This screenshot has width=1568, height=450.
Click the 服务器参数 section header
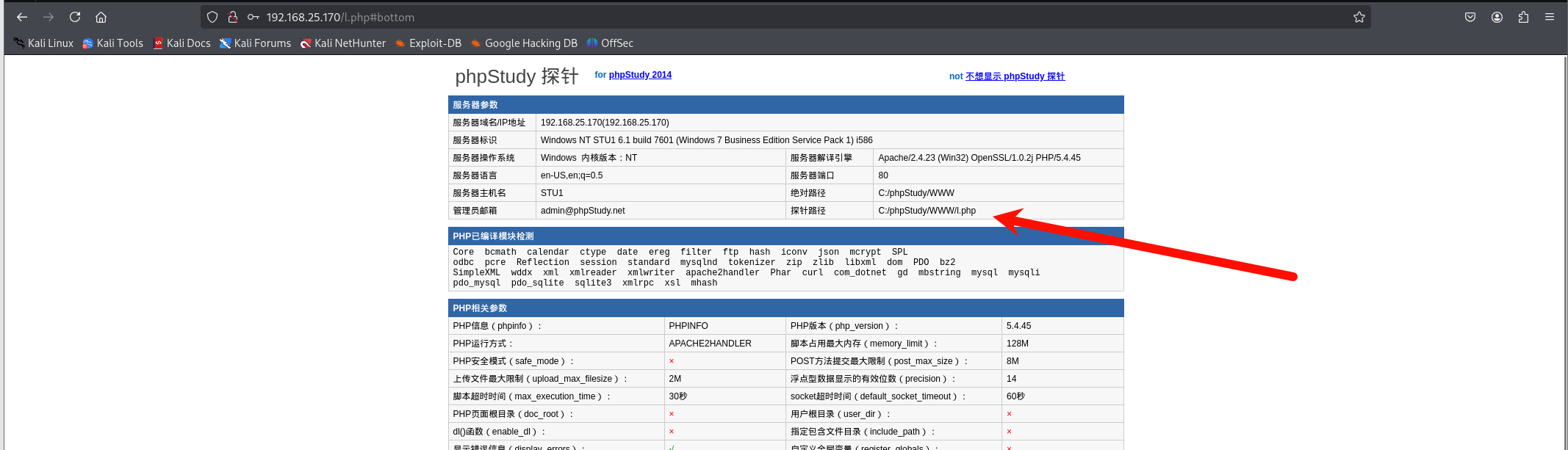[x=786, y=105]
